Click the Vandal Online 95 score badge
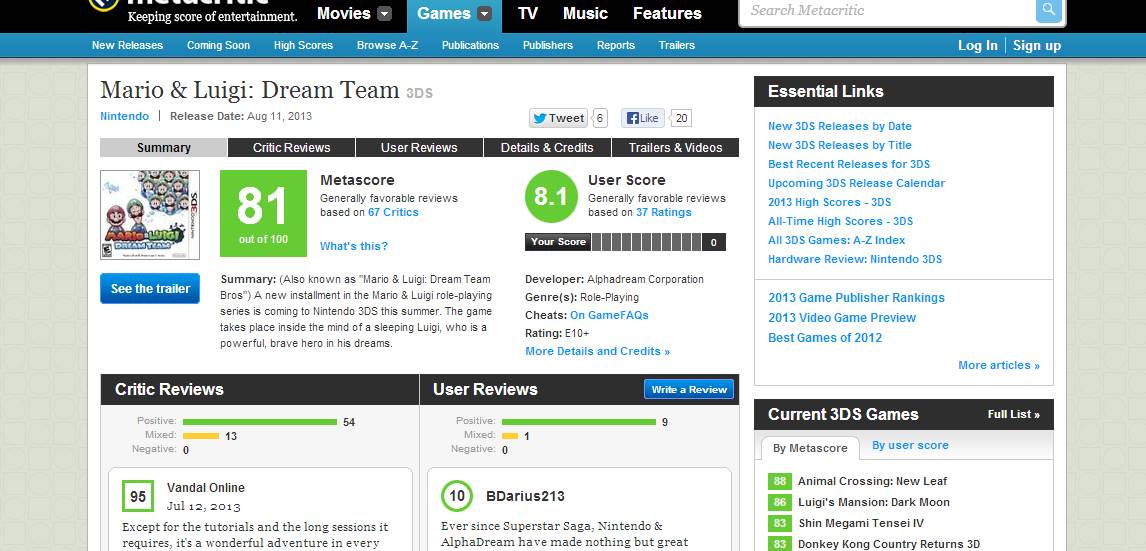The image size is (1146, 551). coord(138,496)
